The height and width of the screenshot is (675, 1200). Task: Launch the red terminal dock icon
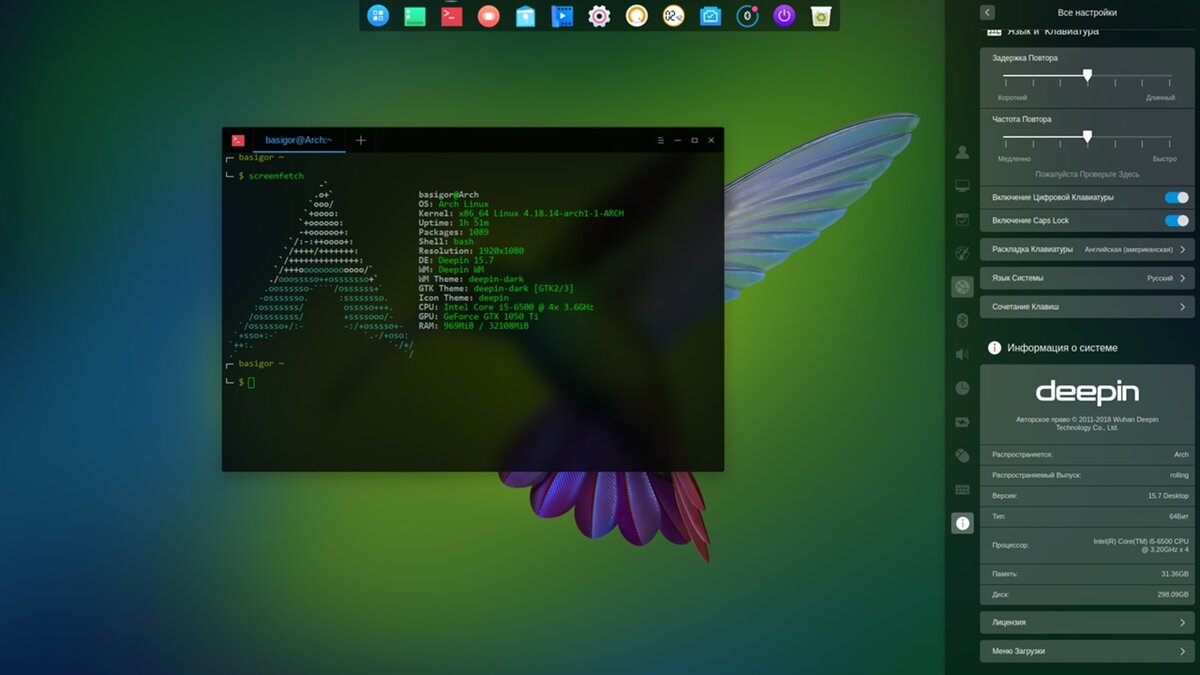point(452,15)
